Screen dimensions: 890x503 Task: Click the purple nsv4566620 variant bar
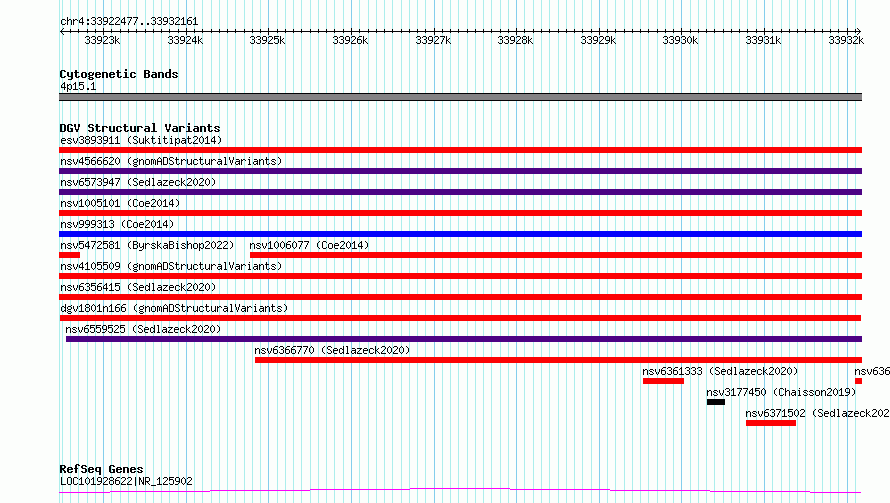tap(460, 171)
